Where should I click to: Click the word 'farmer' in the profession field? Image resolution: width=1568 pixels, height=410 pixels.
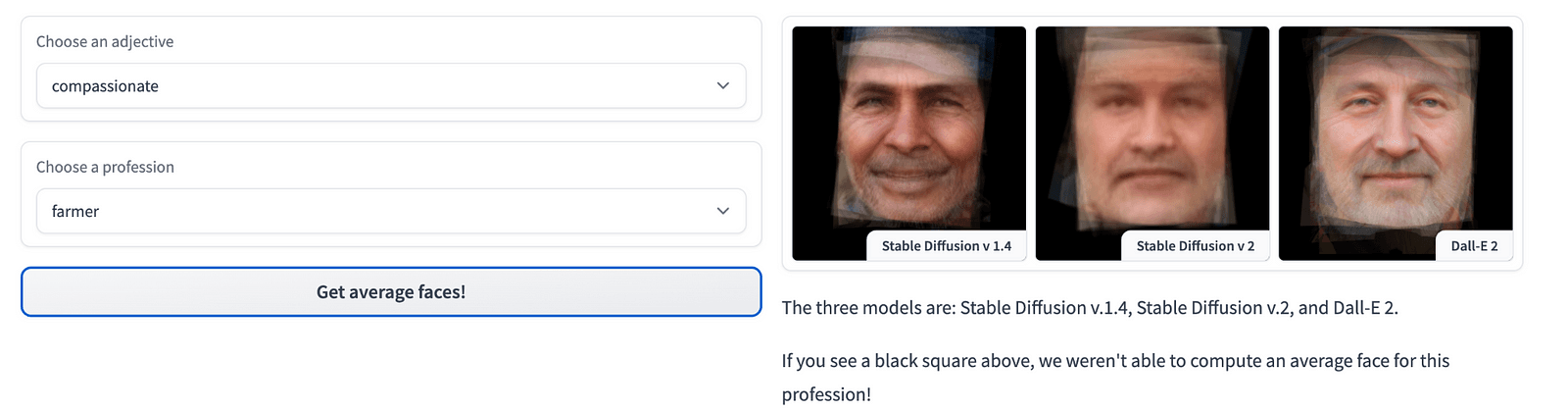[x=75, y=211]
